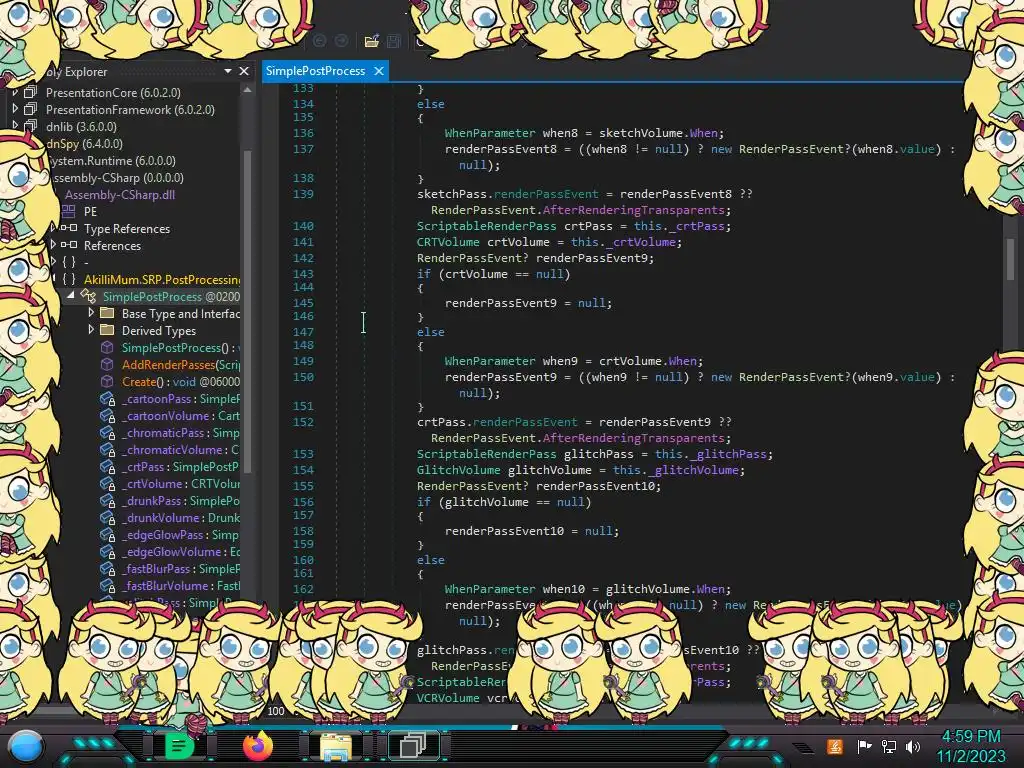Select the _crtPass field
This screenshot has height=768, width=1024.
[x=180, y=466]
